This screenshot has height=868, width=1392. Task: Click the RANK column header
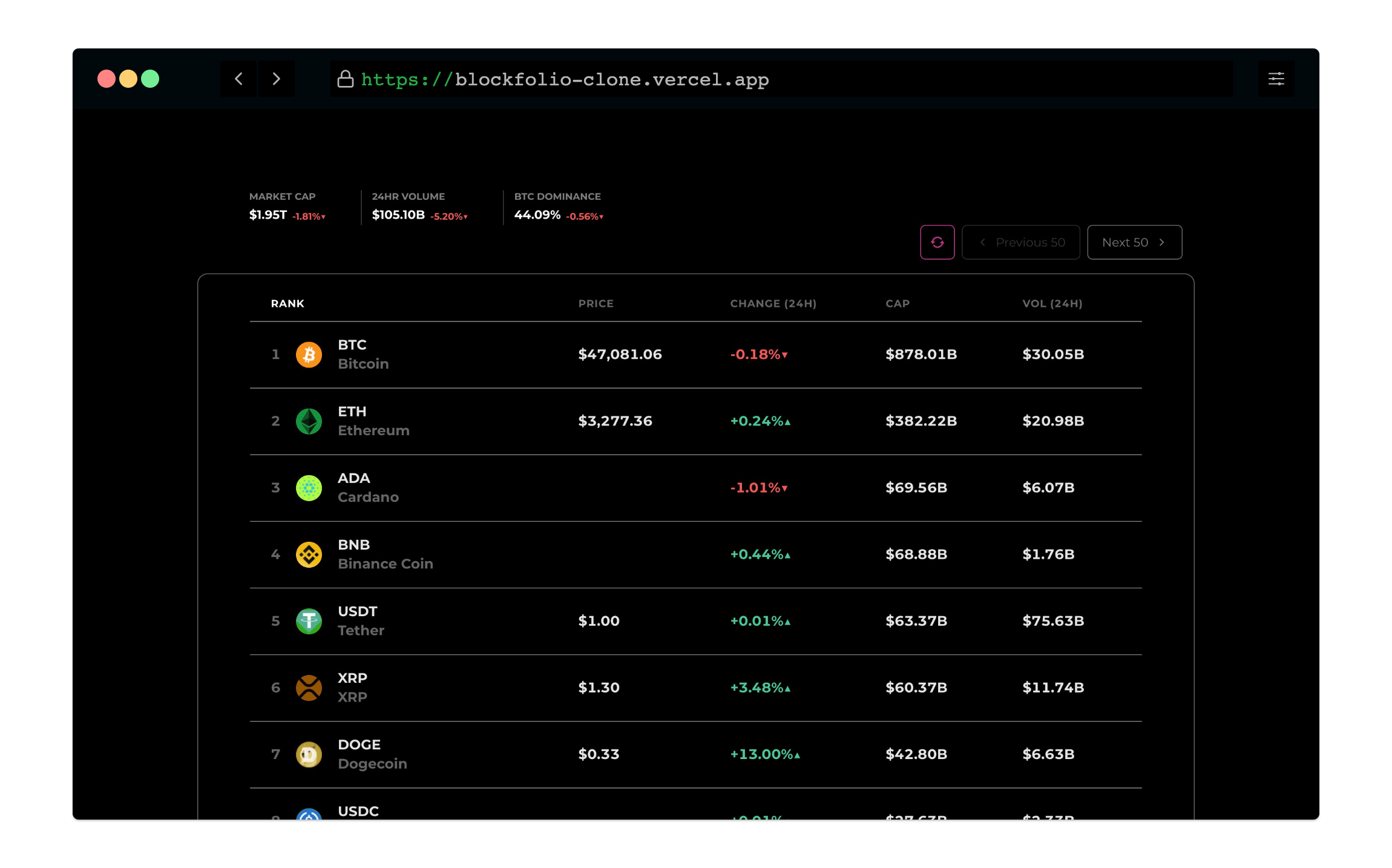point(287,303)
